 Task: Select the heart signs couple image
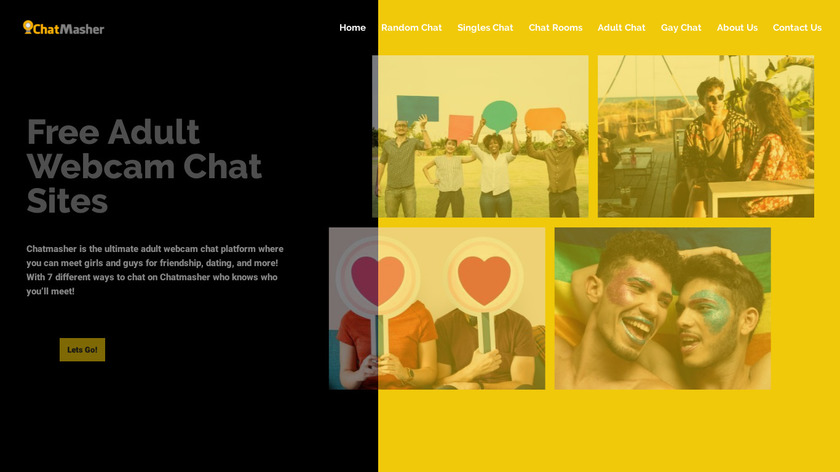click(437, 308)
